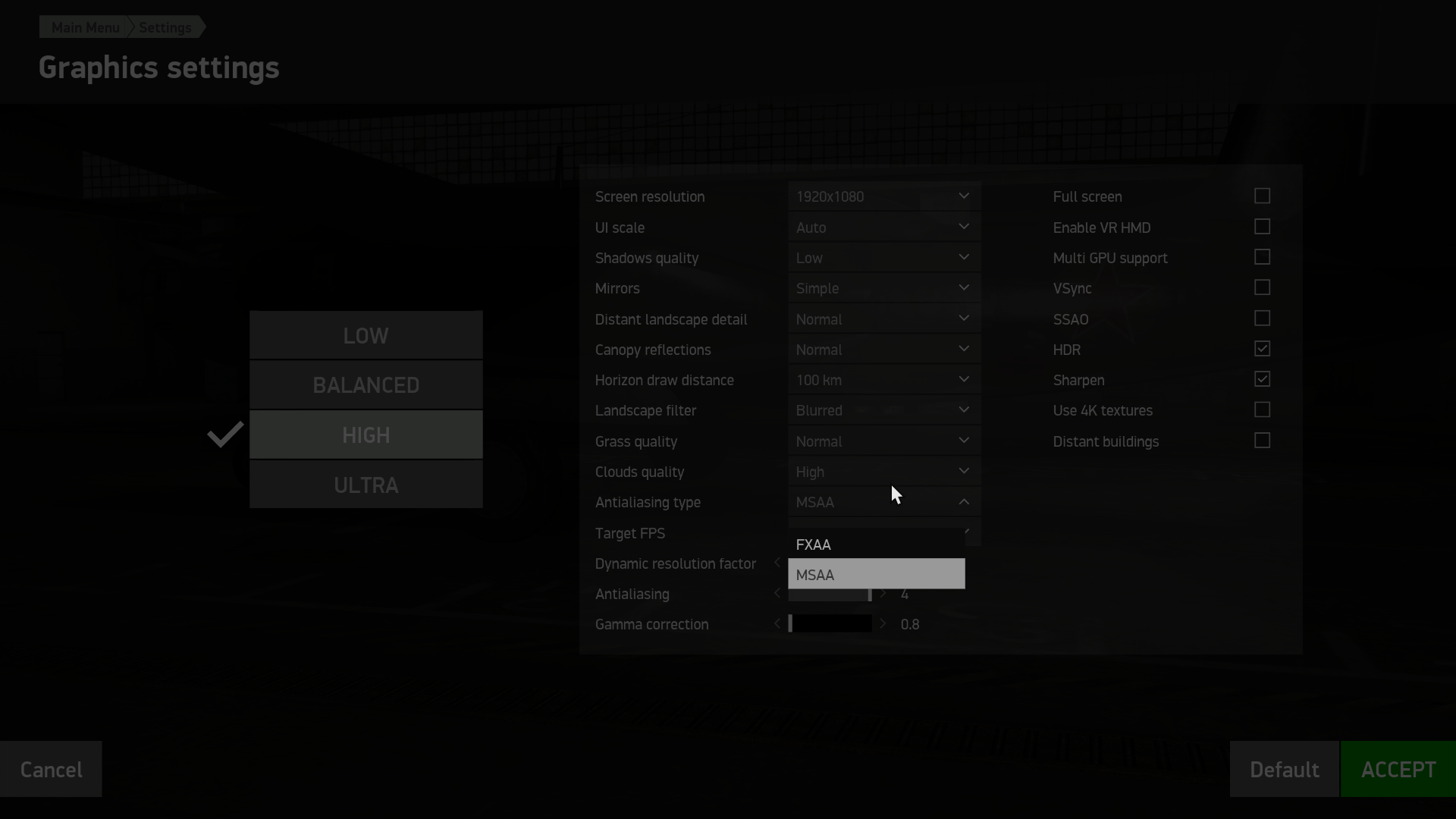Viewport: 1456px width, 819px height.
Task: Select MSAA option in dropdown list
Action: pos(877,574)
